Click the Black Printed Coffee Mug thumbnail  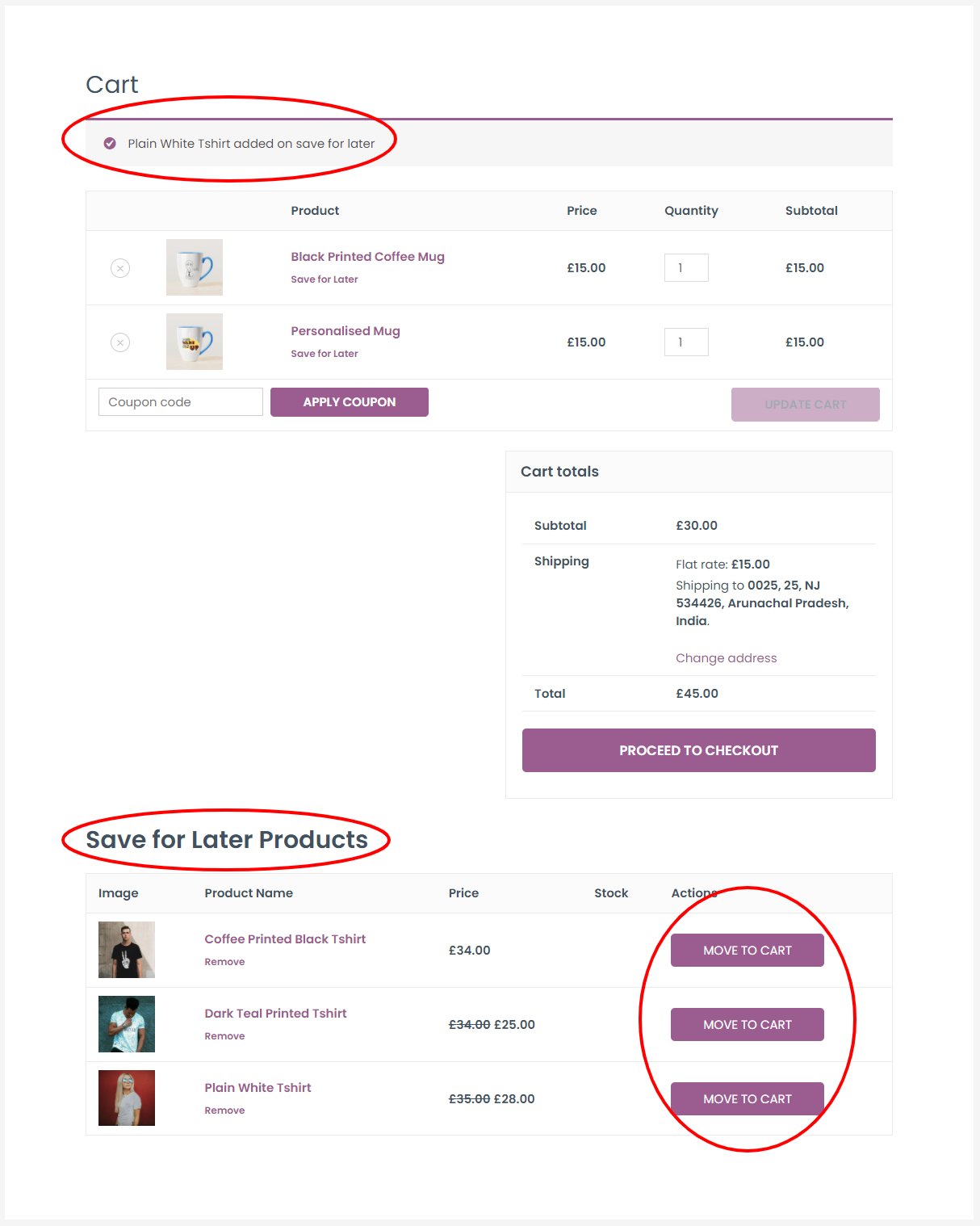195,267
